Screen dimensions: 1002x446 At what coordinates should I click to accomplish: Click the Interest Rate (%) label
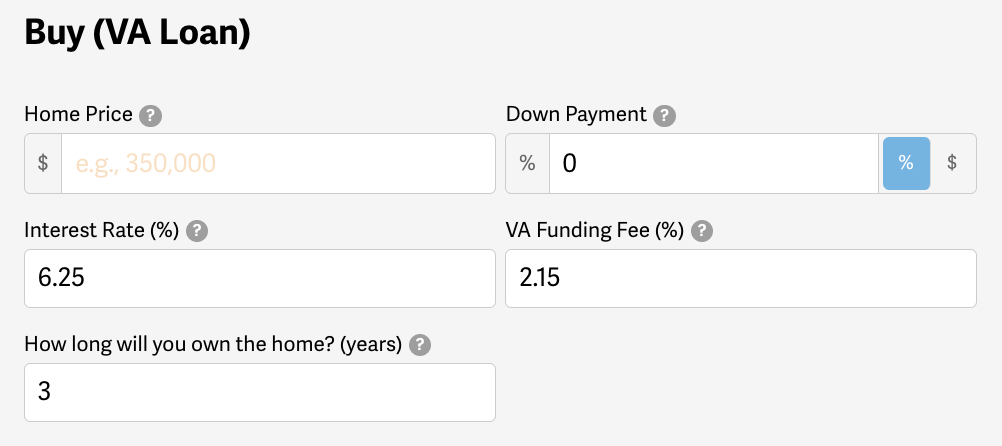point(101,230)
